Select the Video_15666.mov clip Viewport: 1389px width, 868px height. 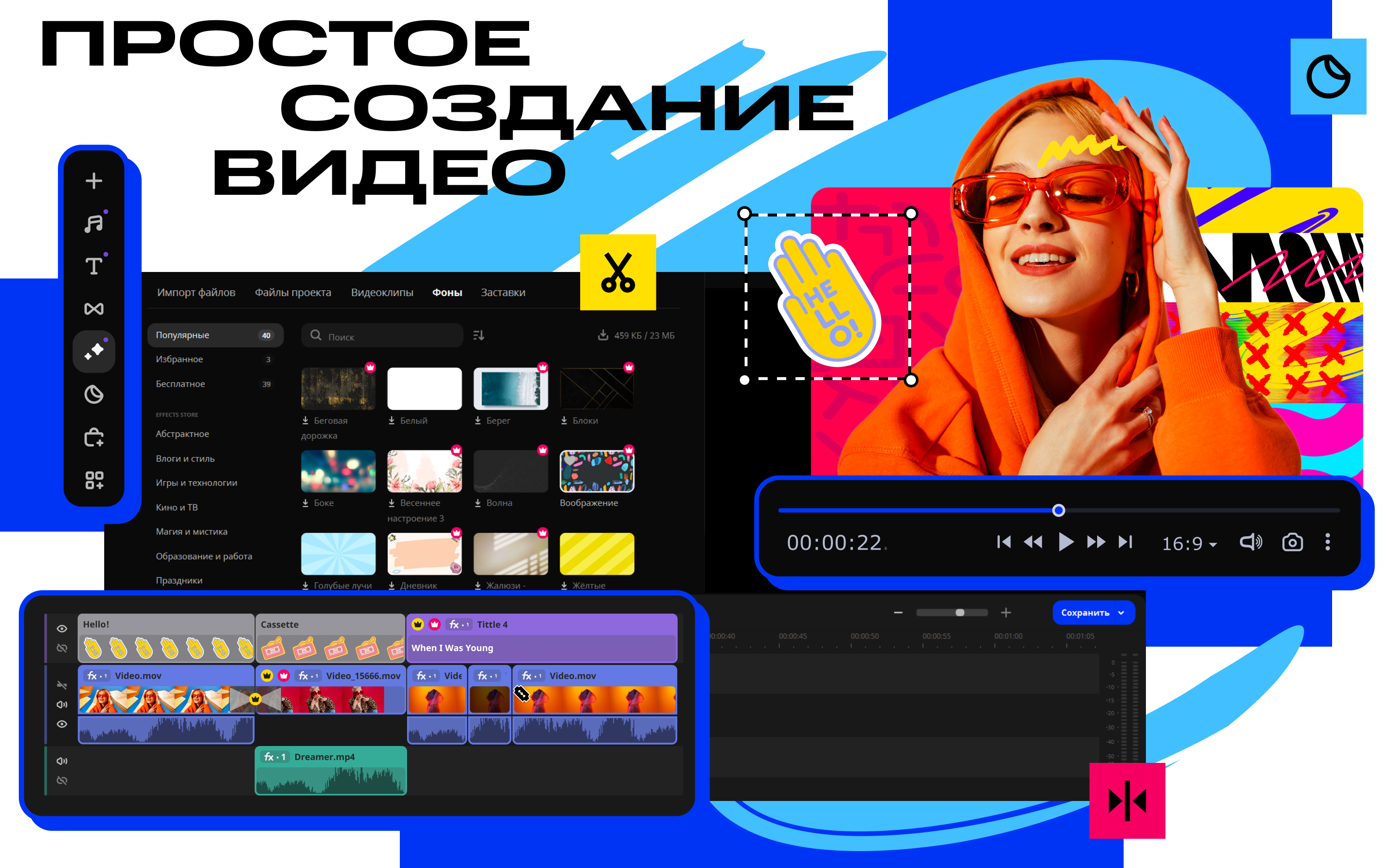click(x=330, y=690)
